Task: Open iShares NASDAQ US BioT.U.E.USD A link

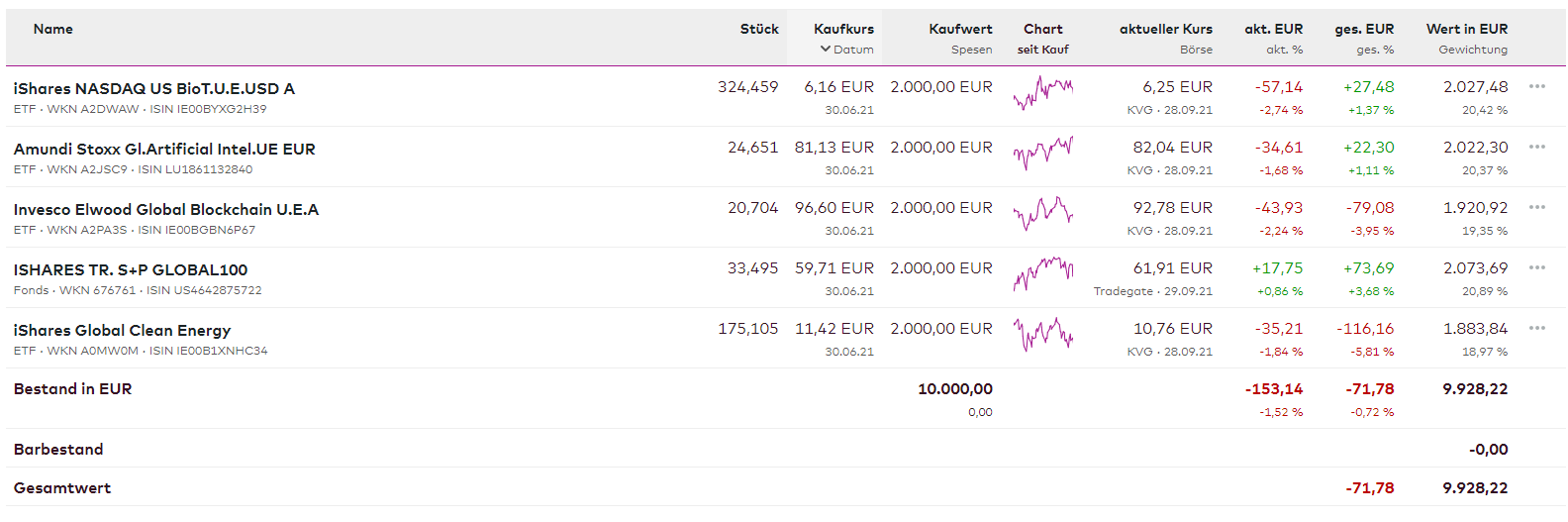Action: 154,89
